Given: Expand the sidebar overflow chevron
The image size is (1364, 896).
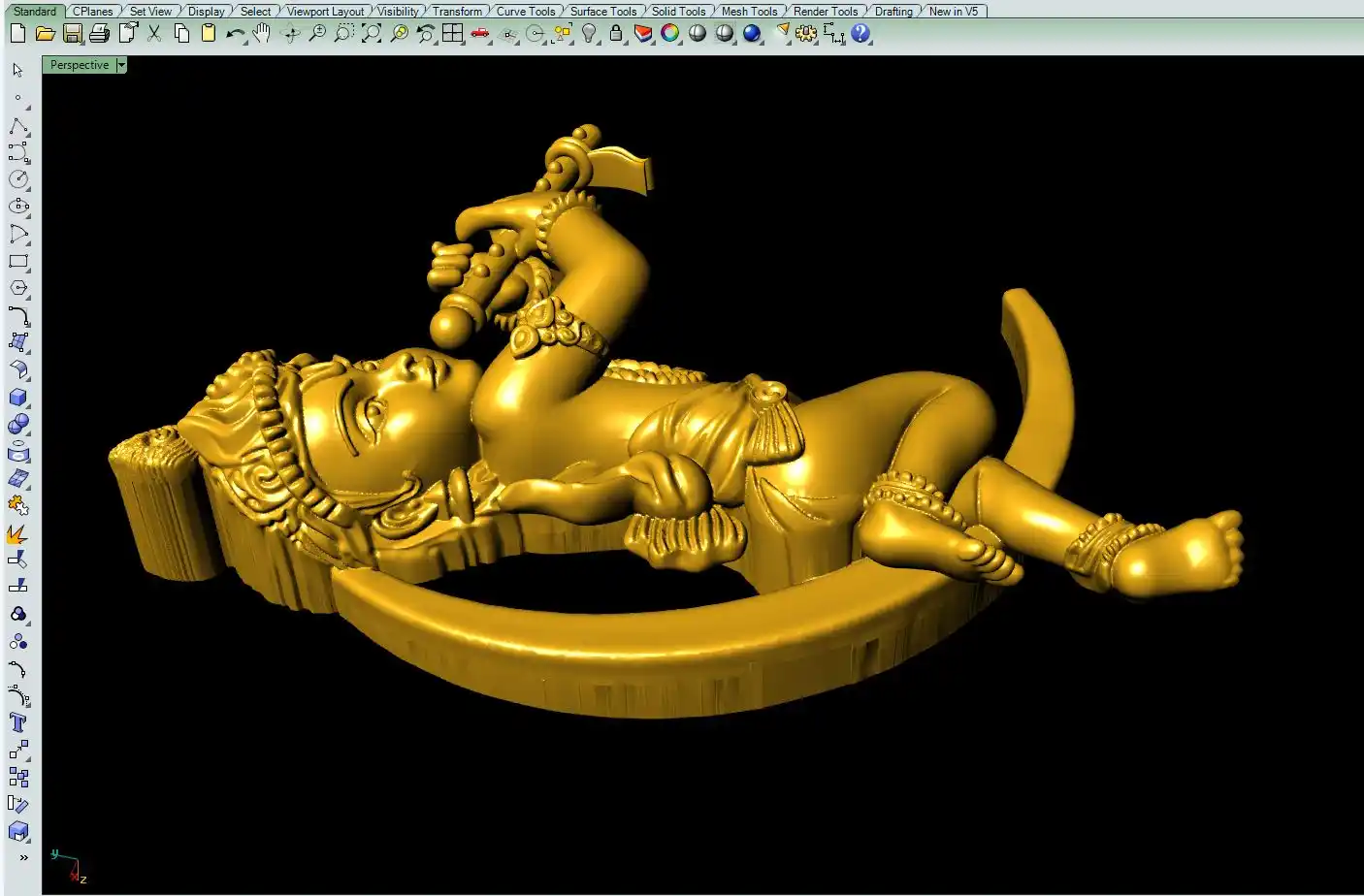Looking at the screenshot, I should [23, 857].
